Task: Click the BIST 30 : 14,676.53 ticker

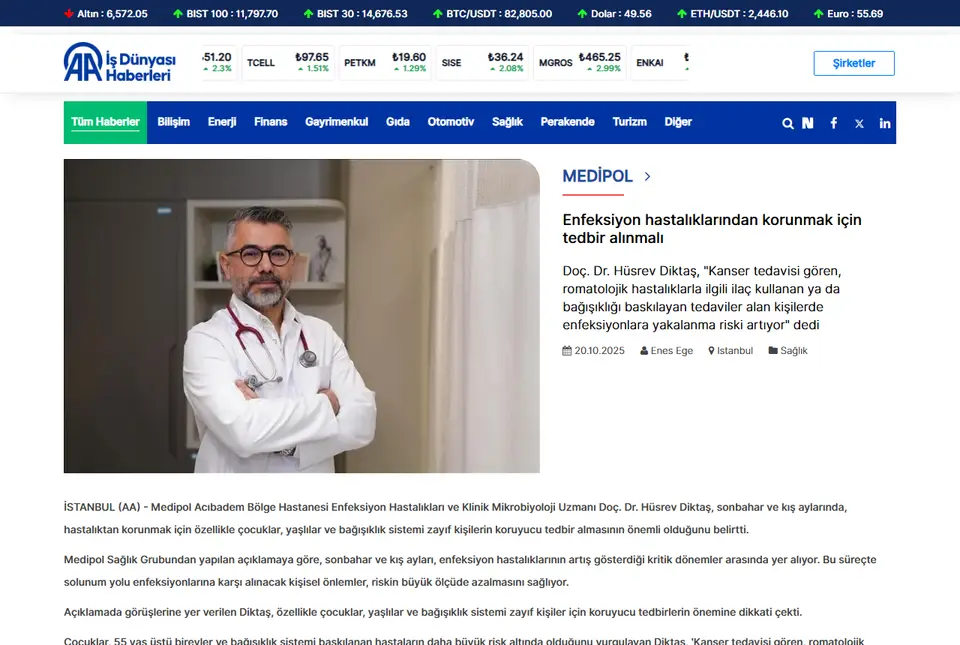Action: pos(362,13)
